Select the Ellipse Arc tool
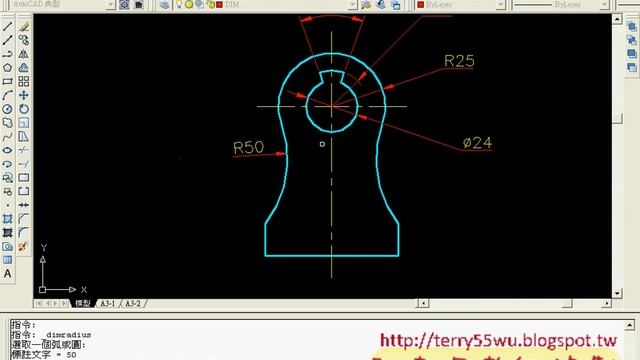 tap(7, 164)
